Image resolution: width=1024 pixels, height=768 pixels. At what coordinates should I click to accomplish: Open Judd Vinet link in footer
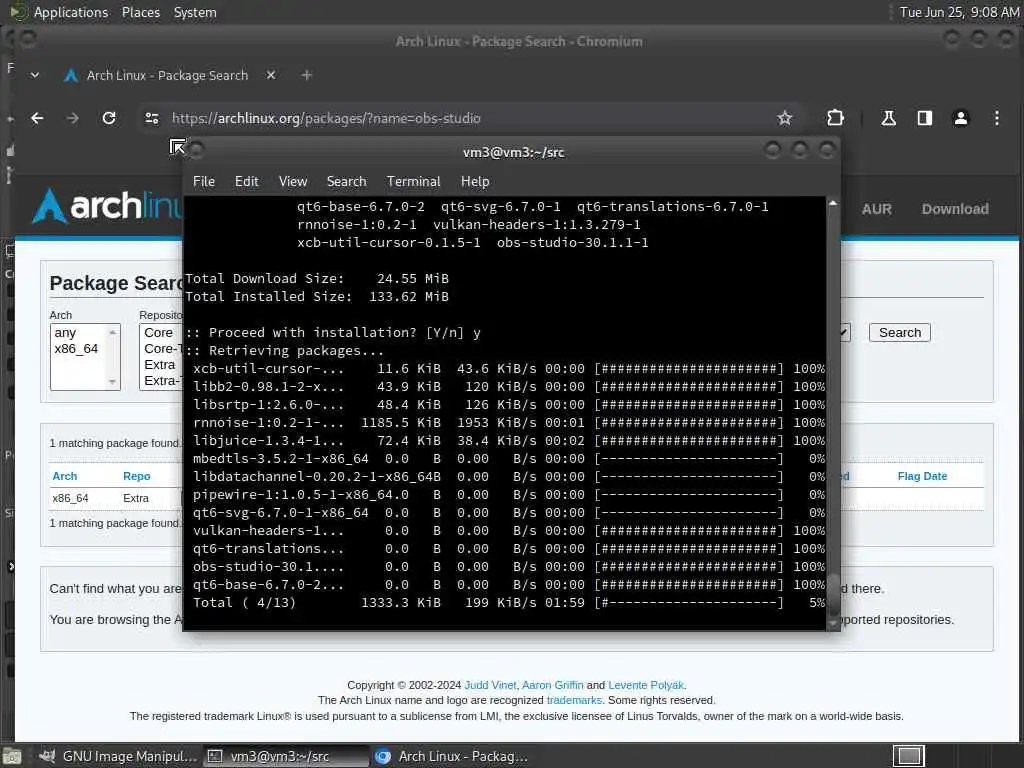(x=490, y=685)
